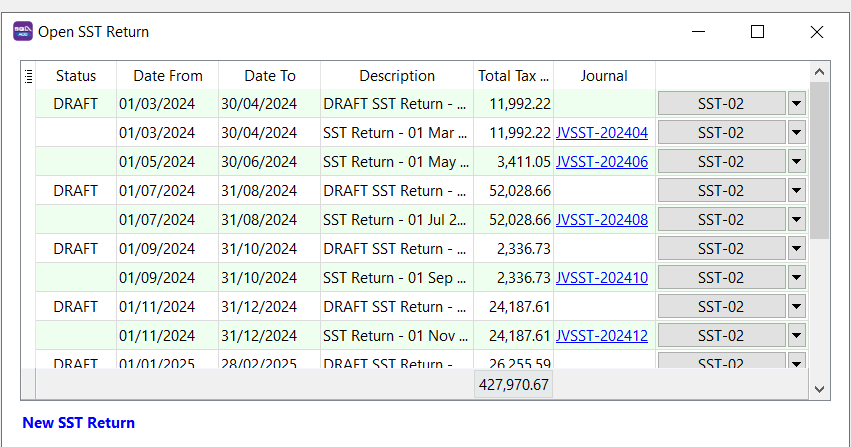This screenshot has width=851, height=447.
Task: Click scrollbar up arrow
Action: [x=819, y=72]
